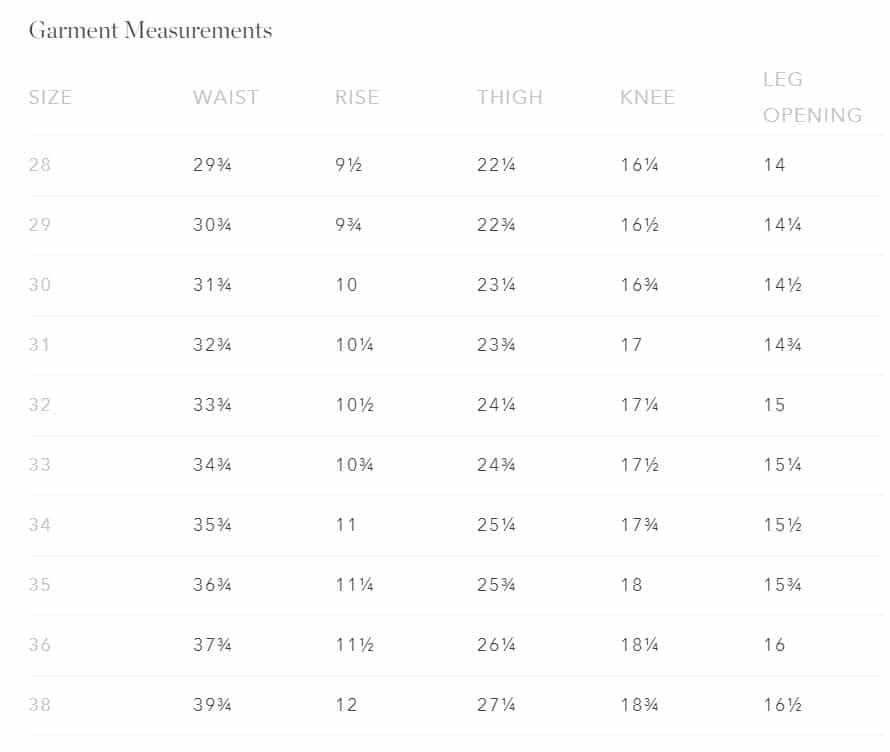Viewport: 890px width, 752px height.
Task: Click the SIZE column header
Action: [50, 97]
